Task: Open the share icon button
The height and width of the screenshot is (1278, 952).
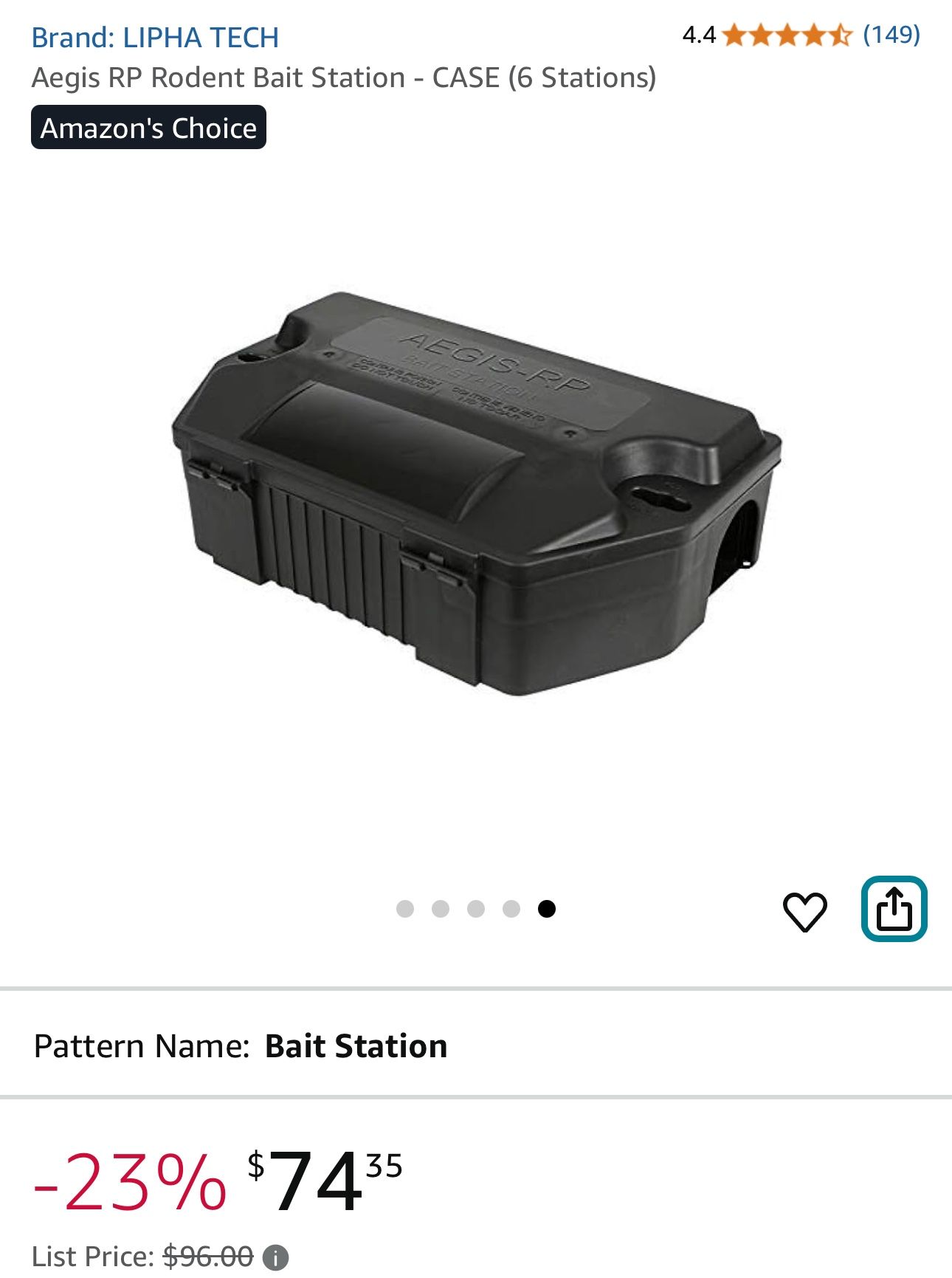Action: (894, 909)
